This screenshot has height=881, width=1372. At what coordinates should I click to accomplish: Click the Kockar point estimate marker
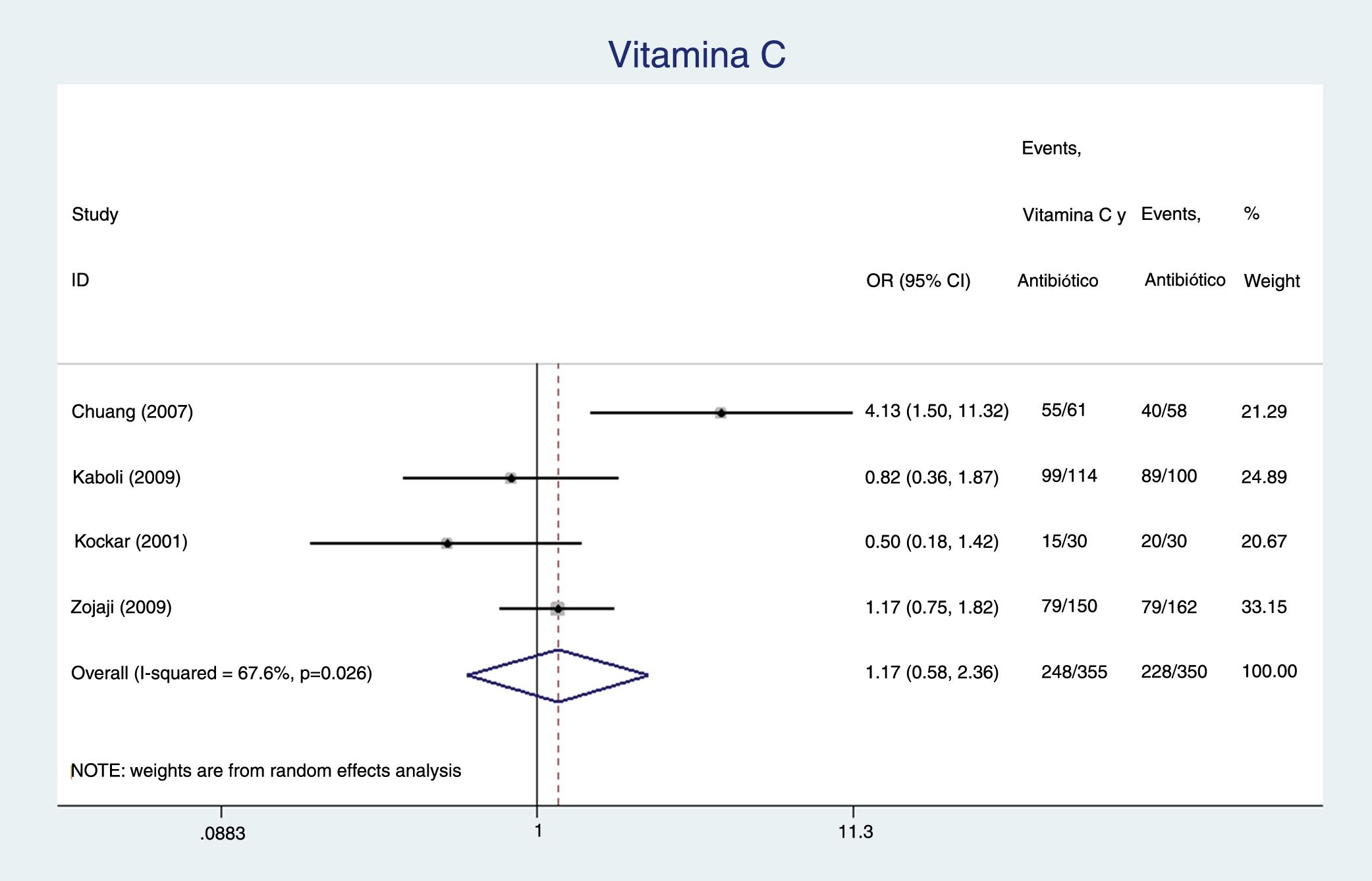(x=447, y=543)
